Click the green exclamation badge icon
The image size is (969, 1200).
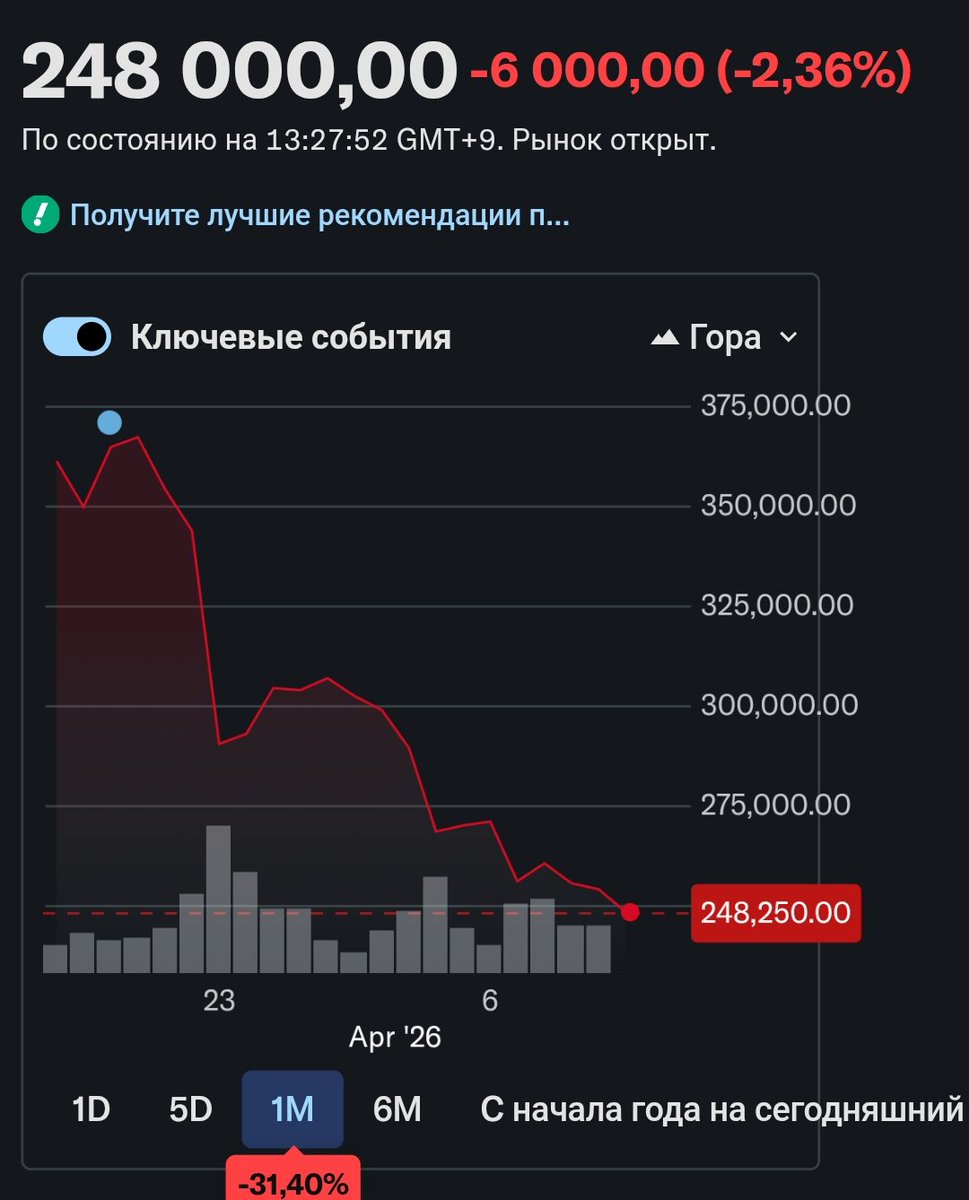point(39,214)
